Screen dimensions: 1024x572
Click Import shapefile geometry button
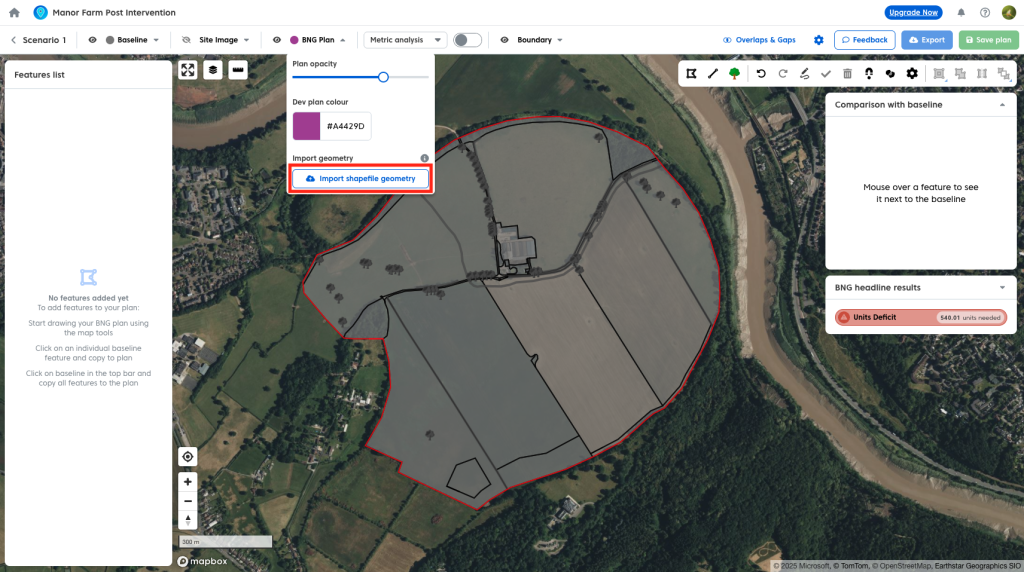(x=361, y=178)
